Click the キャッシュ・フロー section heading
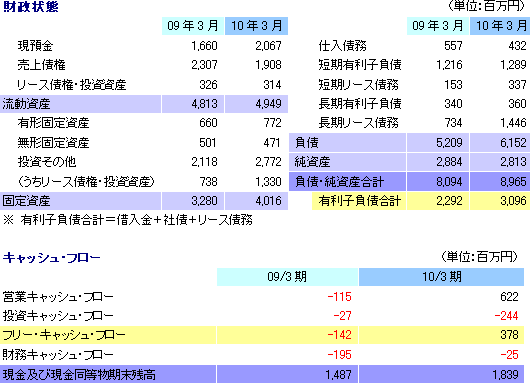 [x=52, y=258]
